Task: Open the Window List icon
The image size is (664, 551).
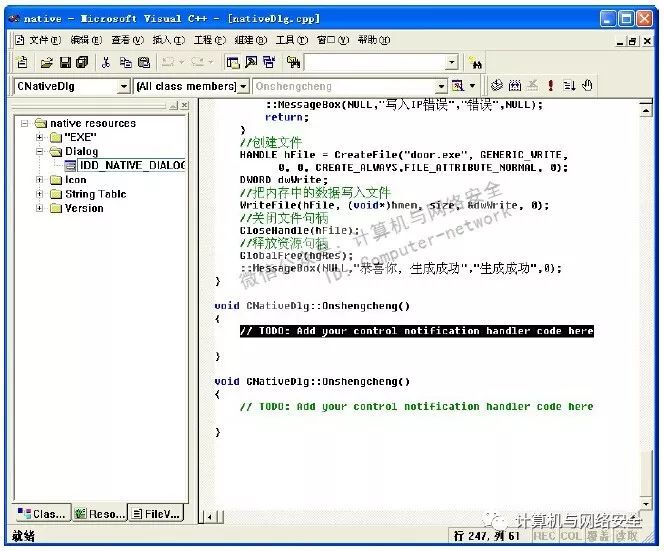Action: pos(269,63)
